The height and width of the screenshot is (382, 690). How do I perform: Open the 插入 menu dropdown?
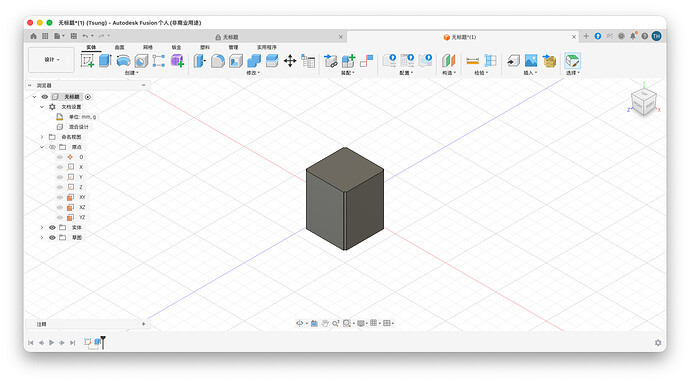(x=530, y=73)
